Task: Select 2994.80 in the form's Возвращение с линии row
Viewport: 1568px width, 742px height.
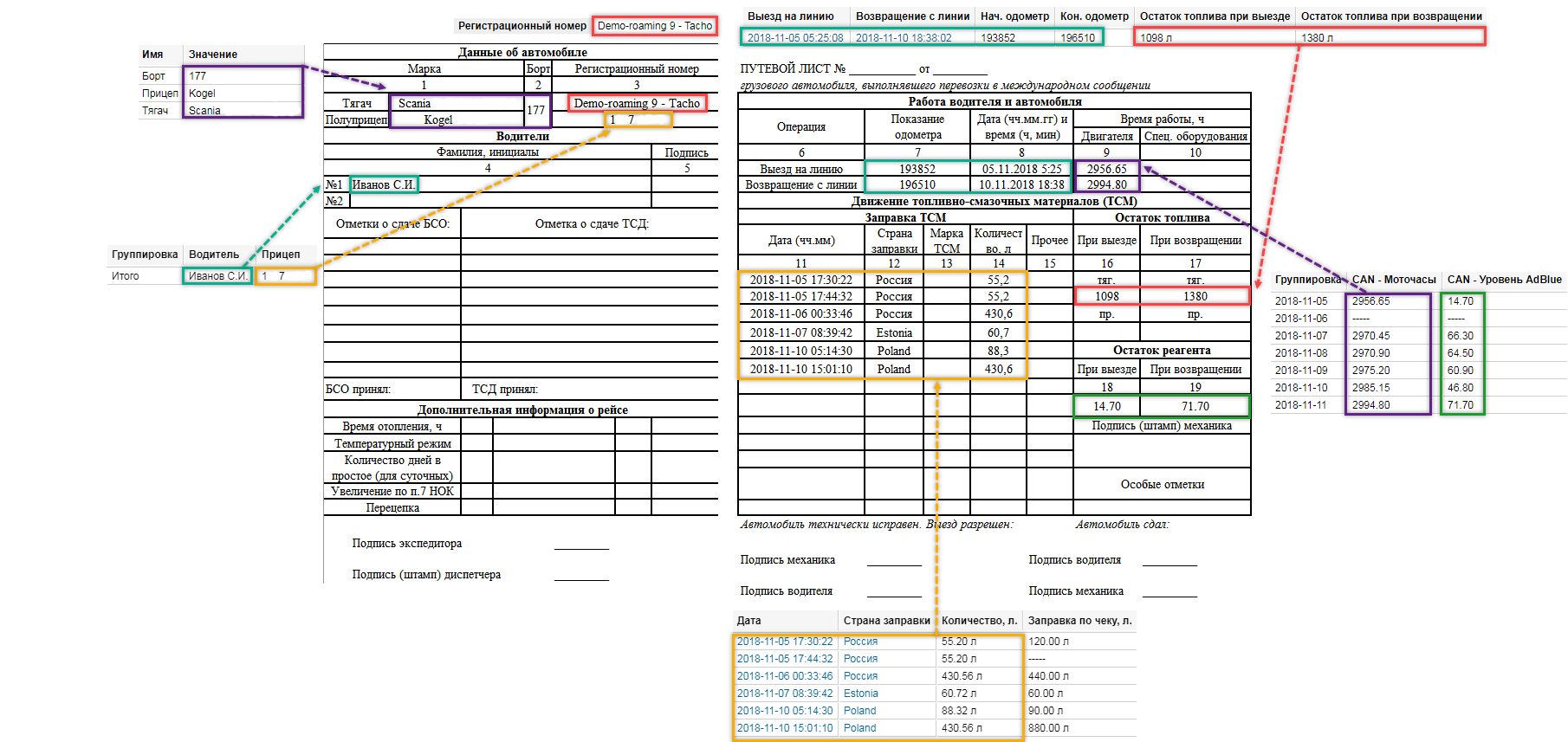Action: (x=1107, y=184)
